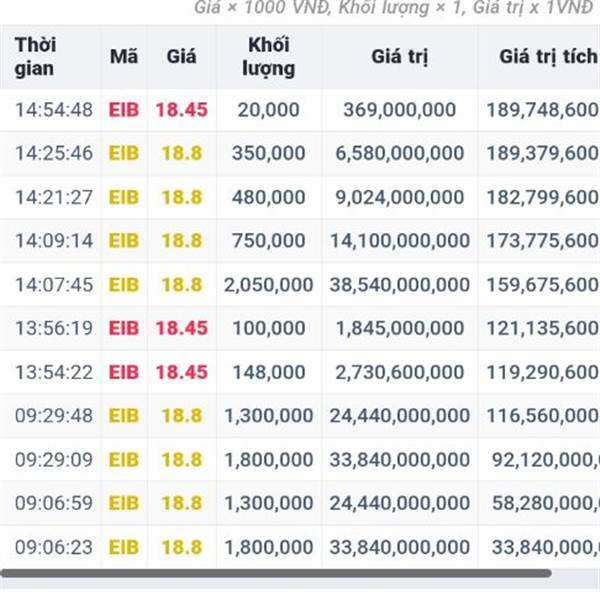600x600 pixels.
Task: Open EIB ticker in 09:06:59 row
Action: click(124, 503)
